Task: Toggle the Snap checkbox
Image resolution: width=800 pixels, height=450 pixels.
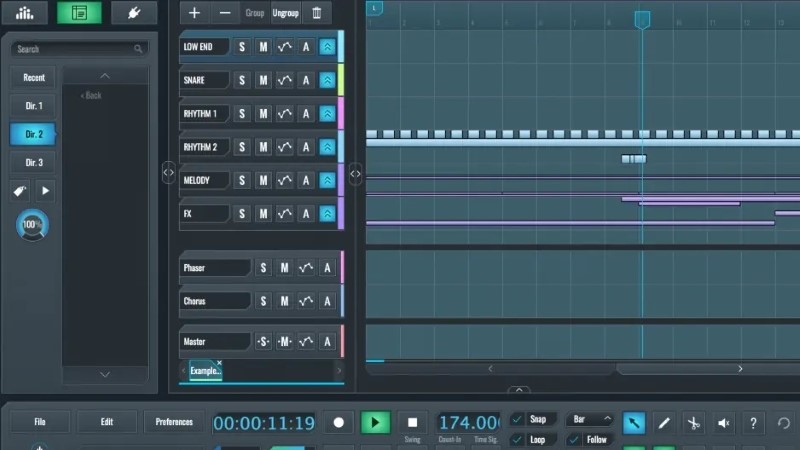Action: (517, 419)
